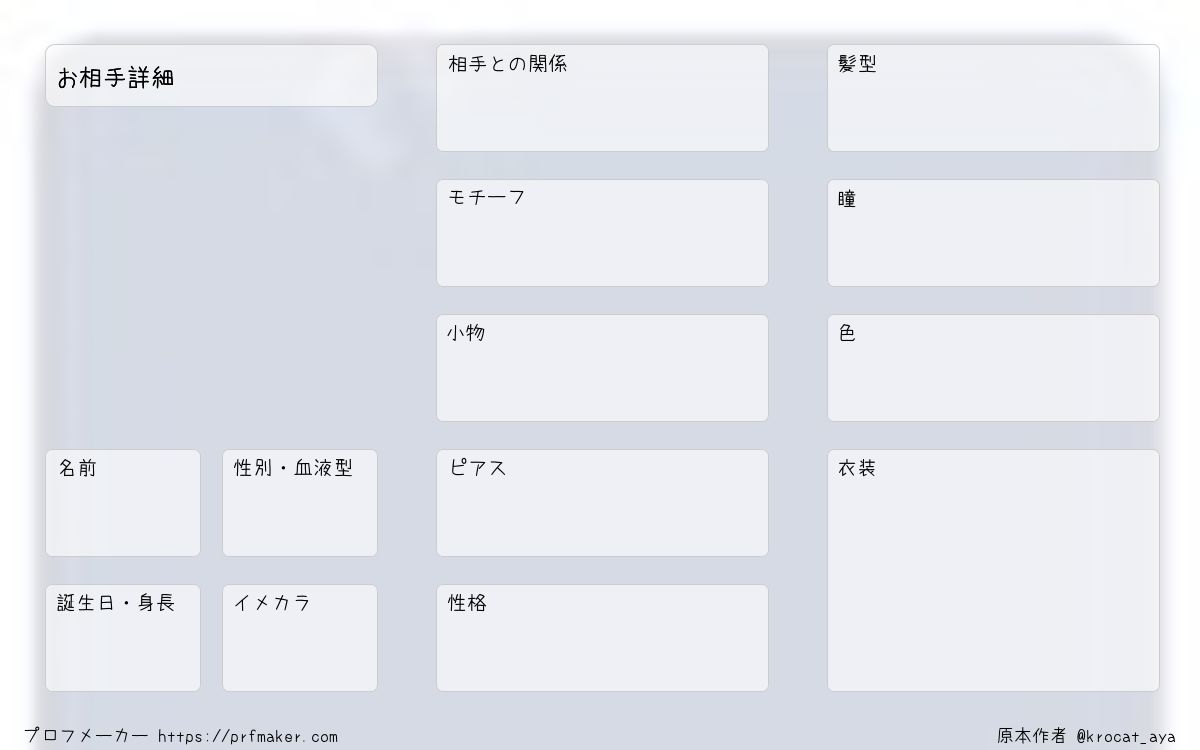Screen dimensions: 1200x750
Task: Click the 色 field
Action: point(993,368)
